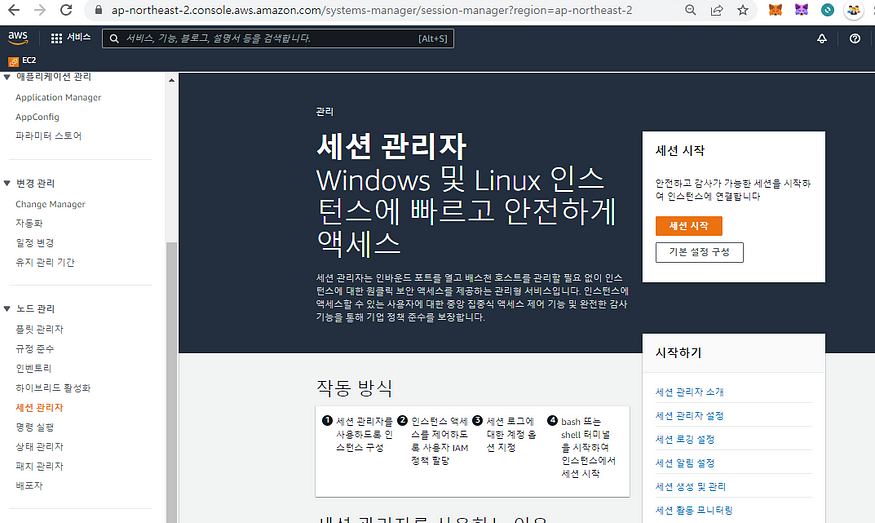Viewport: 875px width, 523px height.
Task: Open the teal circular extension icon
Action: click(828, 10)
